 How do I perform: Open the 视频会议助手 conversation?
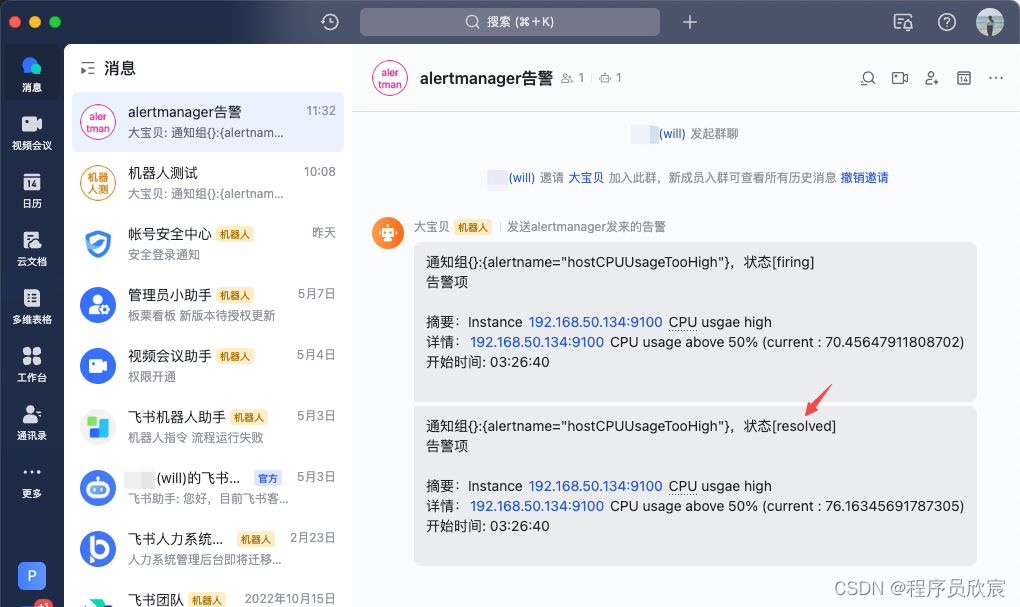[x=208, y=366]
